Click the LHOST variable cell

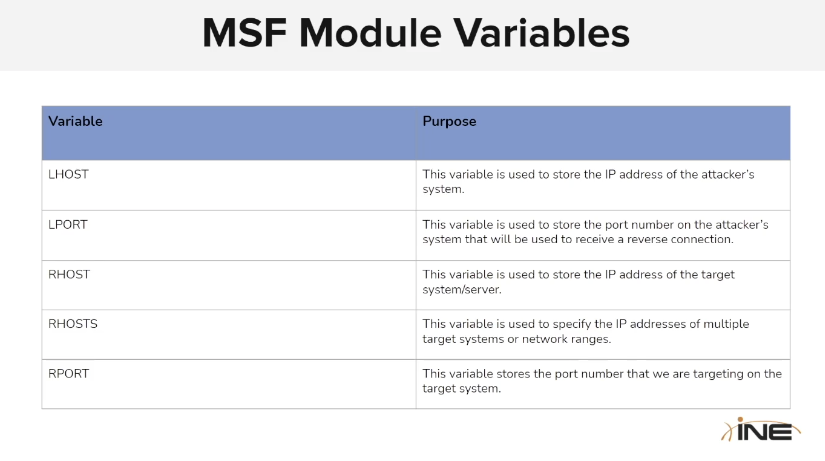coord(68,174)
